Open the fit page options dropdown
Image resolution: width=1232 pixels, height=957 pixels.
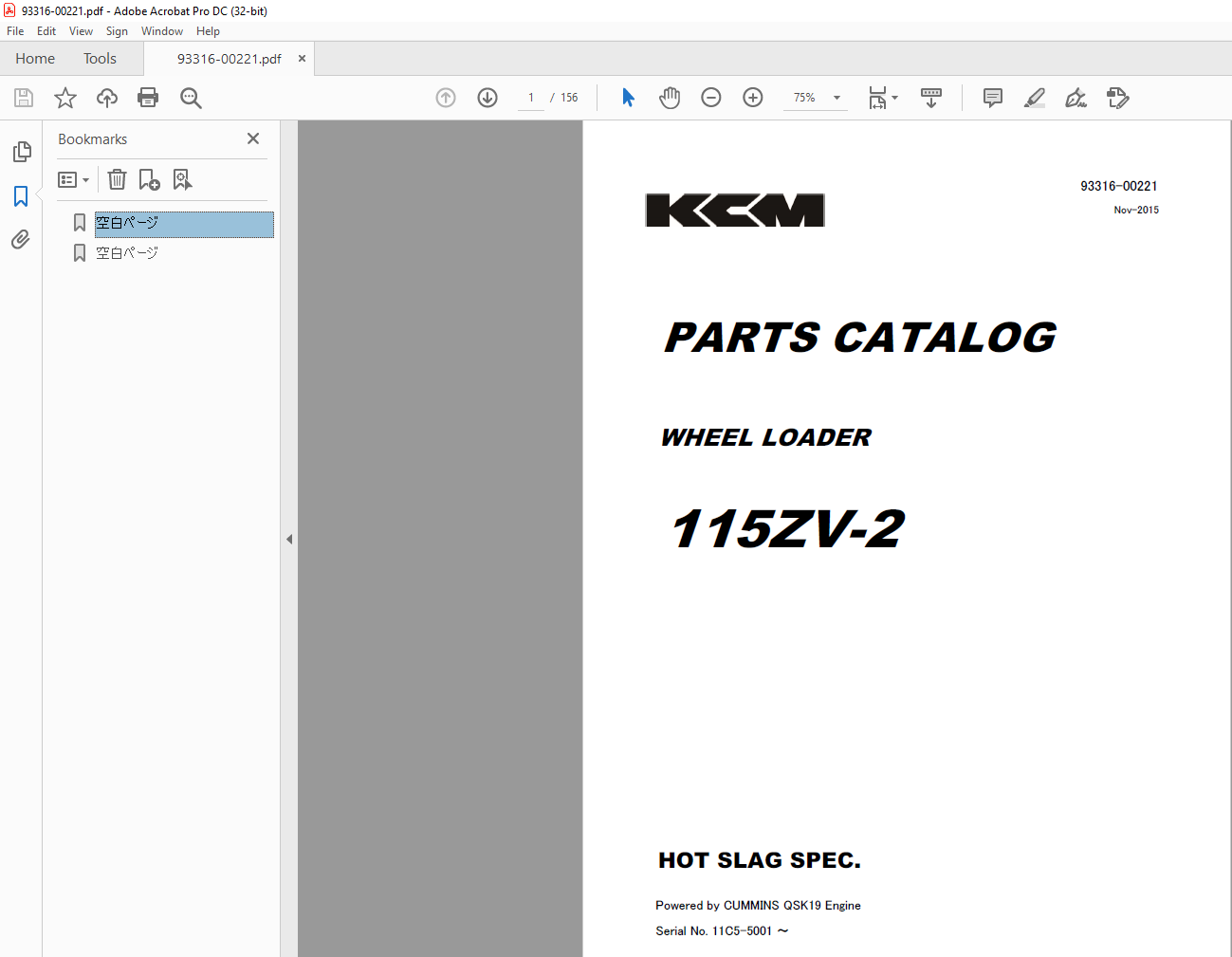click(883, 98)
